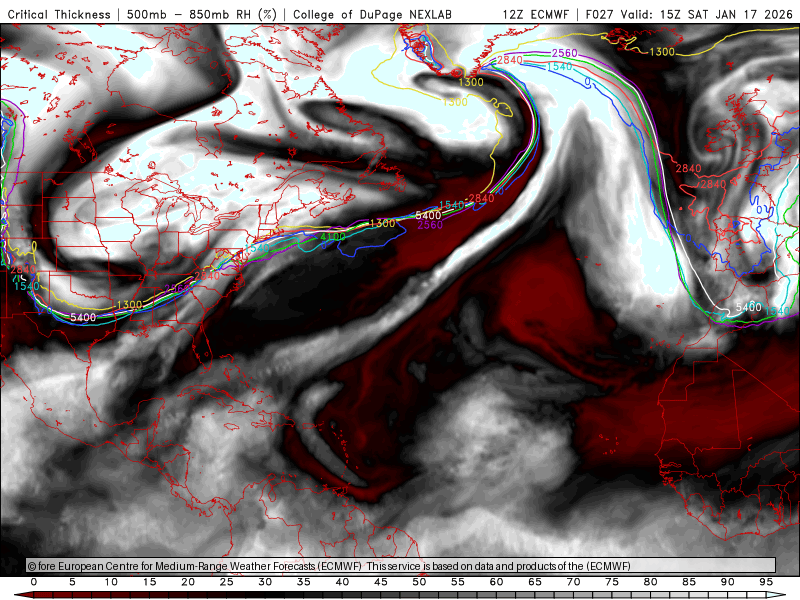
Task: Click the "60" label on the color scale
Action: click(x=496, y=582)
